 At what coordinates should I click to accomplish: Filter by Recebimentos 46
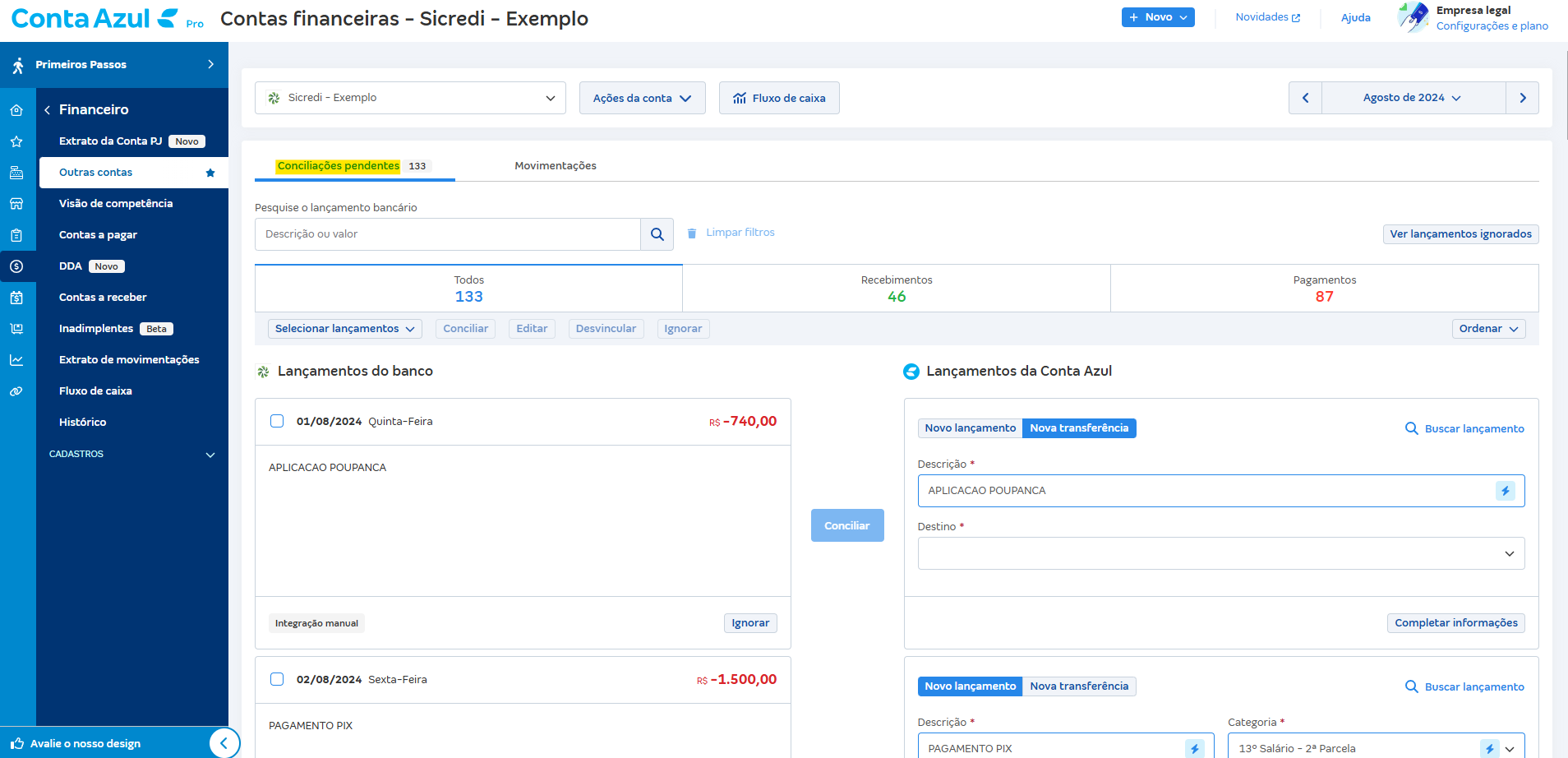click(x=897, y=289)
